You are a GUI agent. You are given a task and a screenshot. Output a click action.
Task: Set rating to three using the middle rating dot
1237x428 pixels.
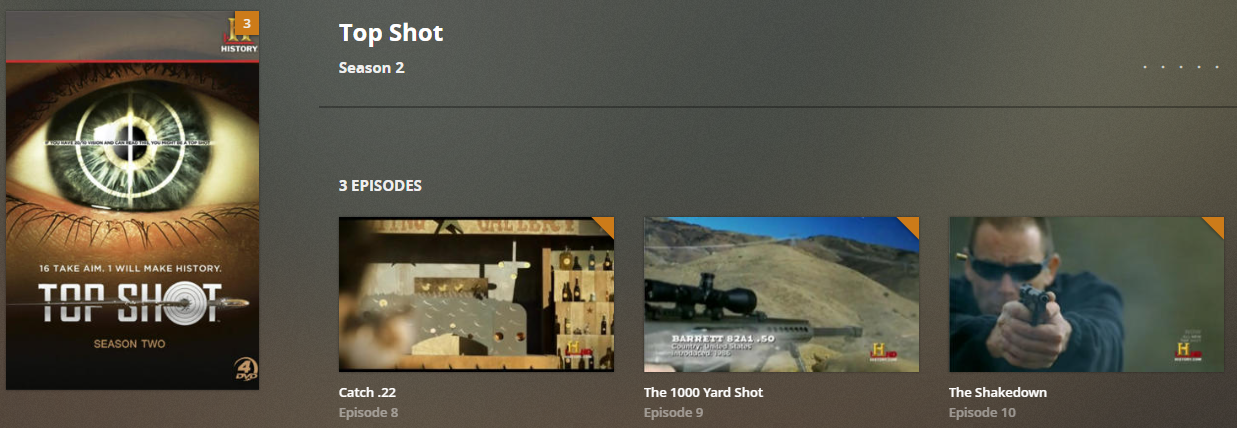1182,68
